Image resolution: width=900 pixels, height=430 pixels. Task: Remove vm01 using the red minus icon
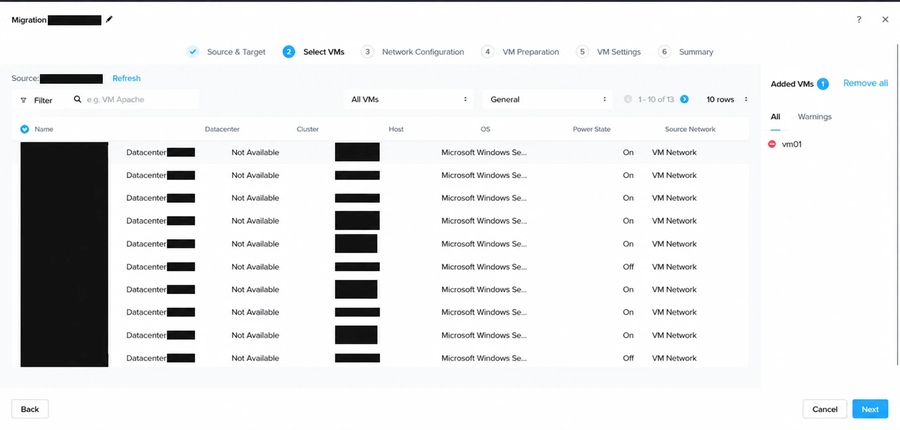772,144
